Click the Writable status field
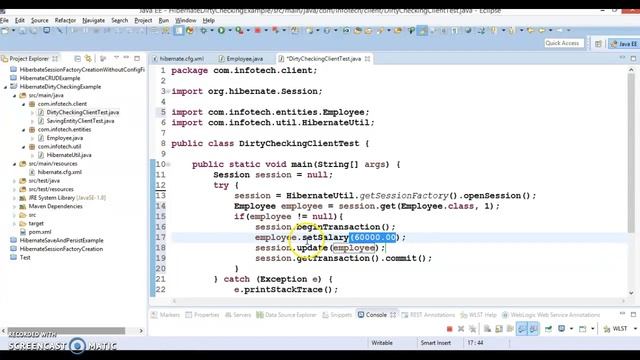This screenshot has width=640, height=360. [382, 343]
